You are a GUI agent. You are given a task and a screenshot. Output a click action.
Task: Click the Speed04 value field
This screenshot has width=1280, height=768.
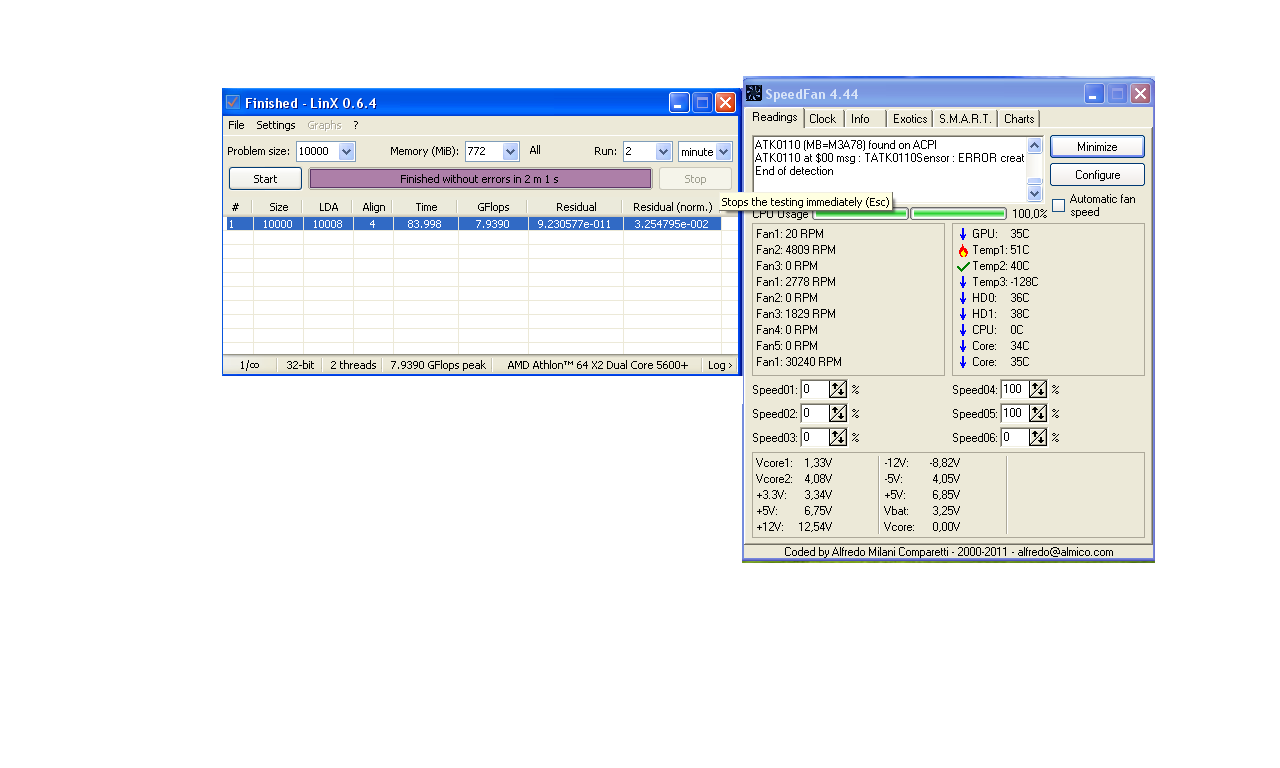click(1014, 389)
